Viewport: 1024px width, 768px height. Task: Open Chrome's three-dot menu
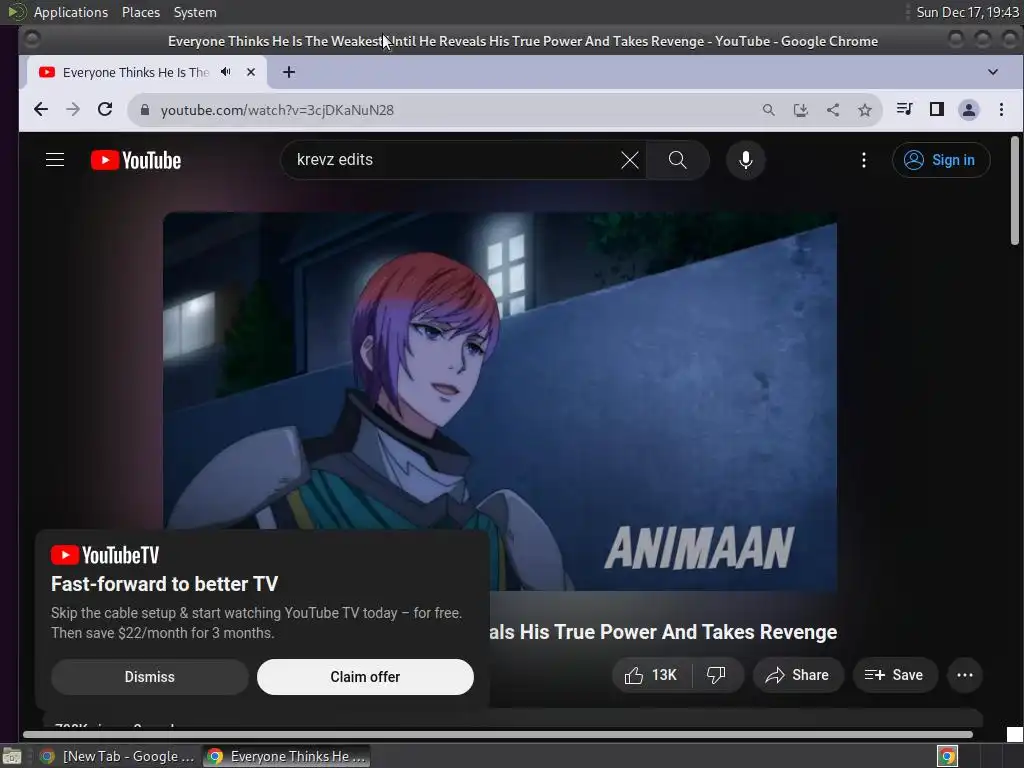1001,110
